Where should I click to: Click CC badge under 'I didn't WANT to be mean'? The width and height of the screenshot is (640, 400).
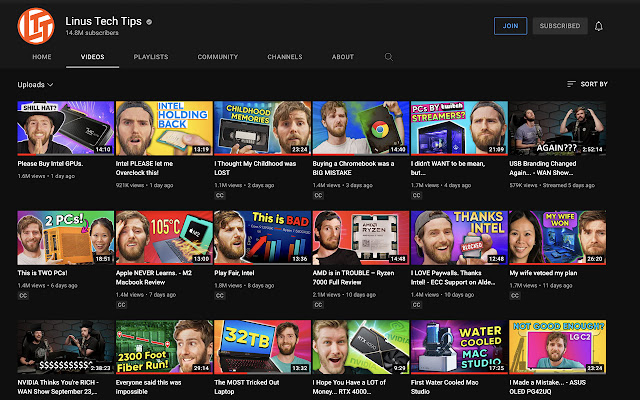416,196
